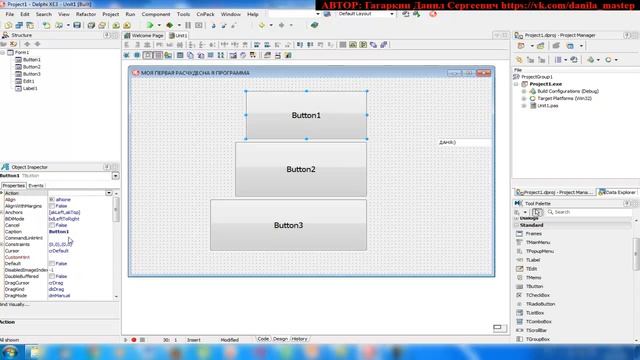Switch to the History tab at bottom
Image resolution: width=640 pixels, height=360 pixels.
pyautogui.click(x=299, y=339)
